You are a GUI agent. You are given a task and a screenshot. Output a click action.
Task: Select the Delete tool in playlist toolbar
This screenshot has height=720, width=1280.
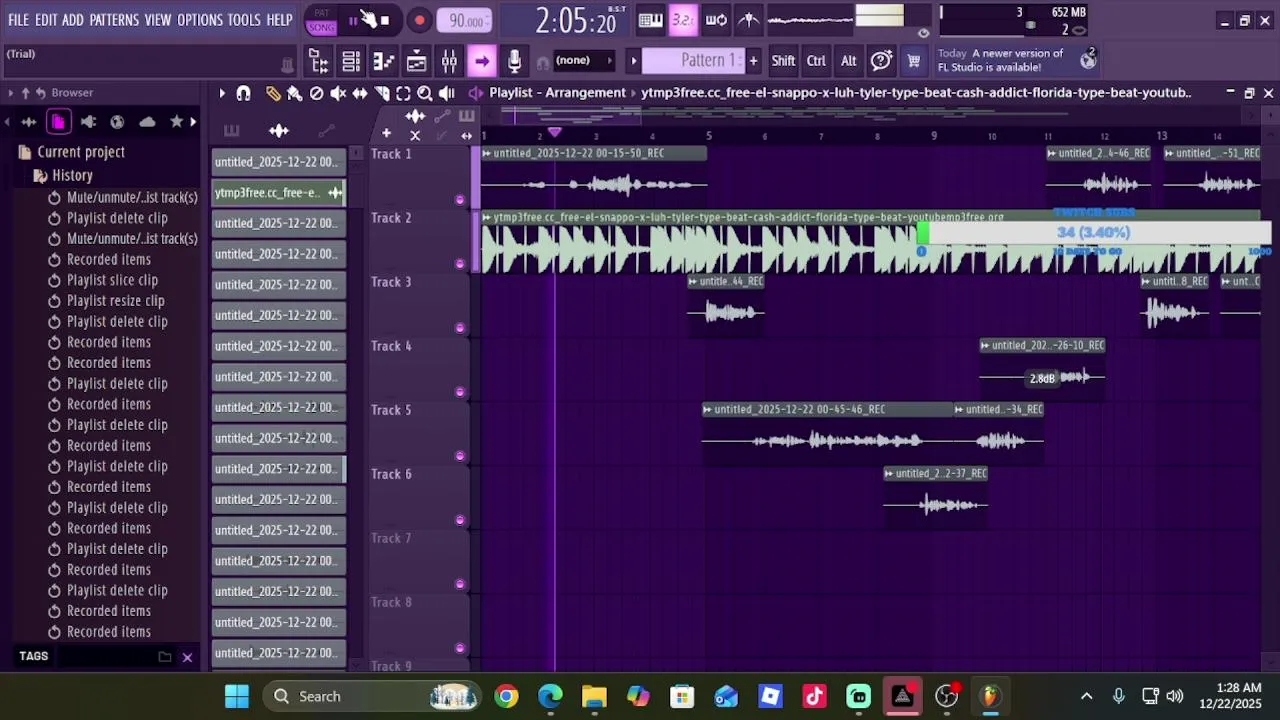[316, 93]
